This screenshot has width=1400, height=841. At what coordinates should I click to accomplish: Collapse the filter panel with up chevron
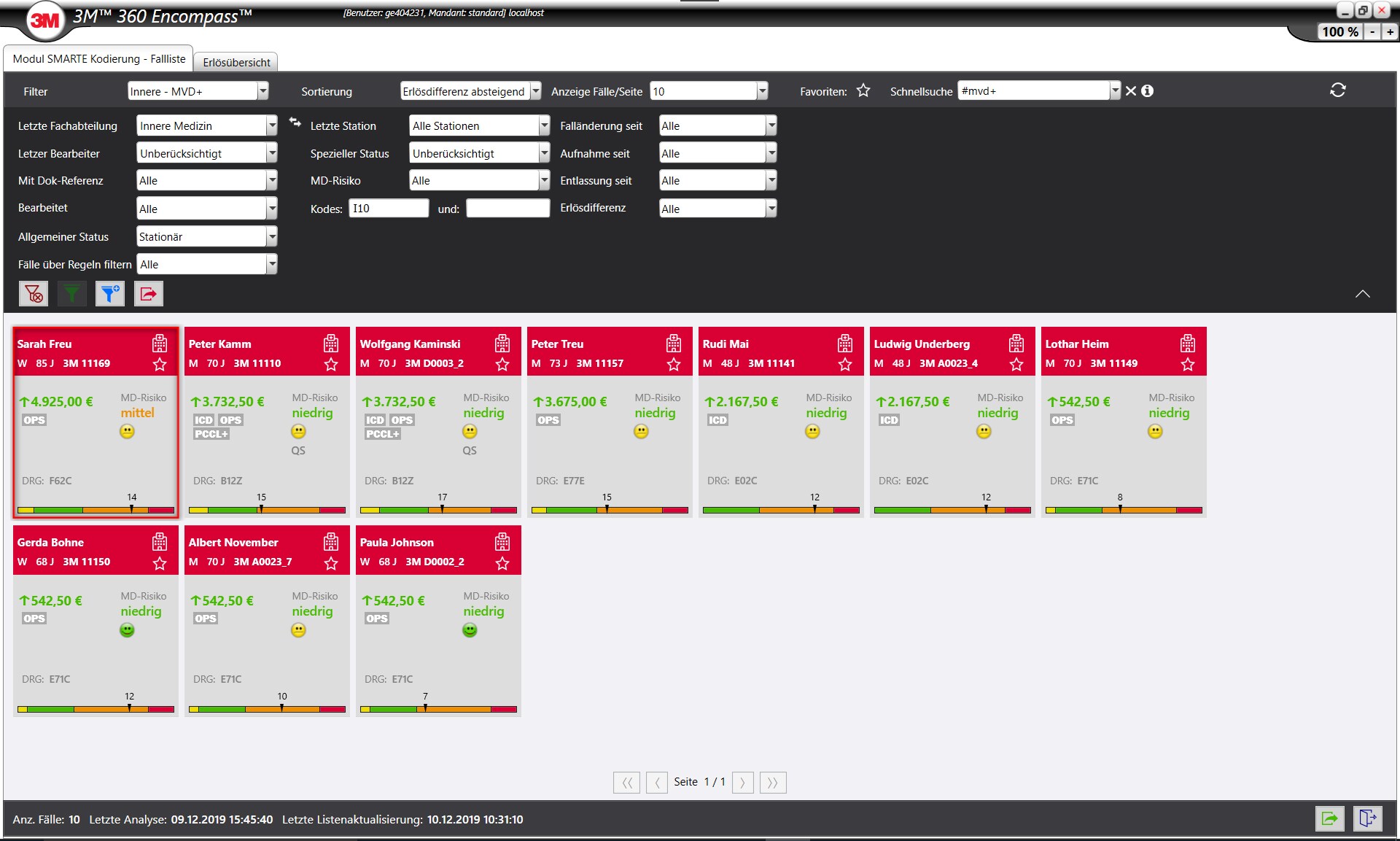1362,294
